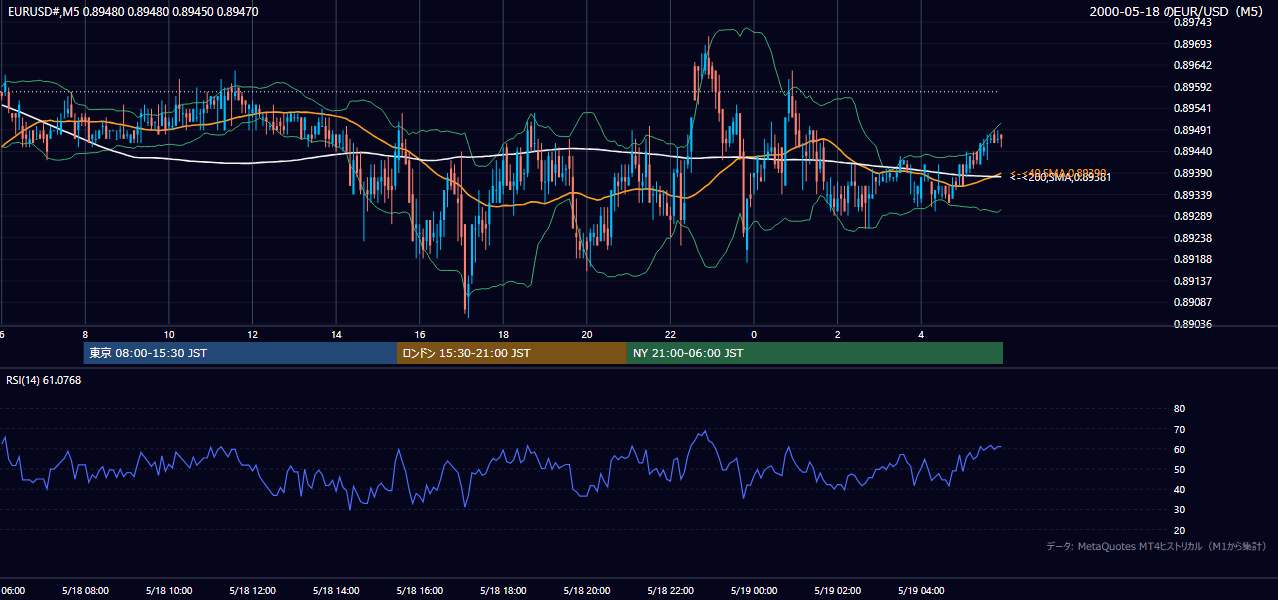Click the 0.89592 price axis label

(x=1191, y=87)
